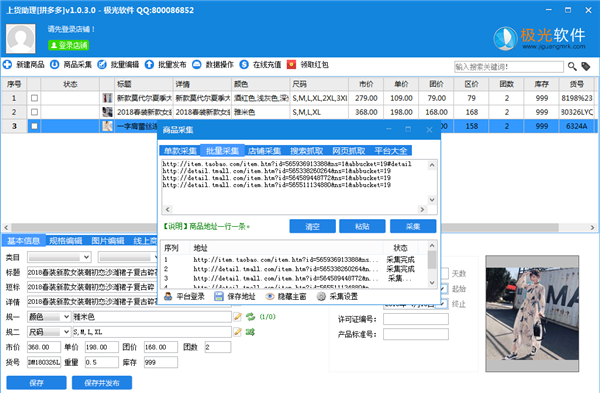This screenshot has height=393, width=600.
Task: Switch to the 平台大全 tab
Action: (x=391, y=151)
